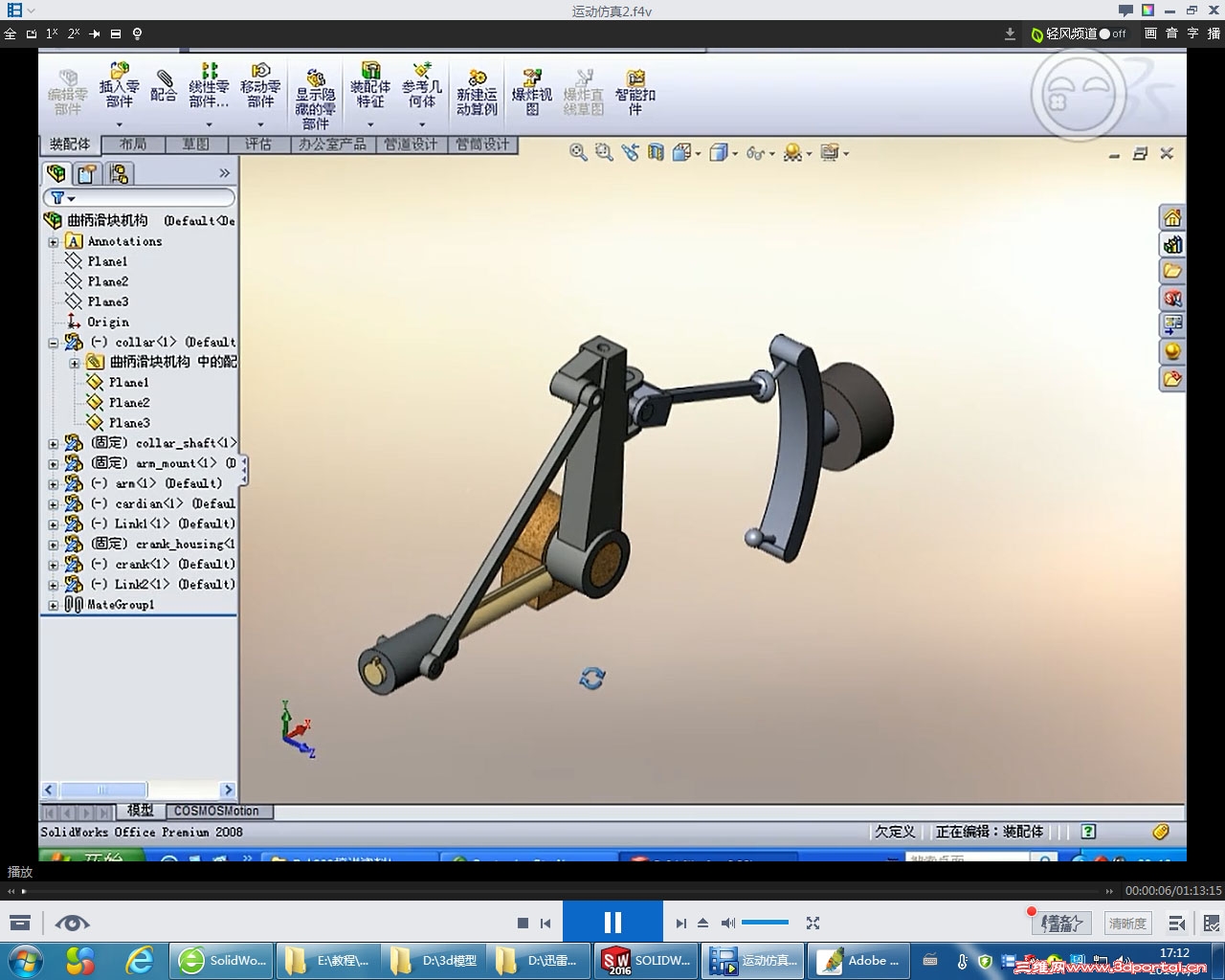1225x980 pixels.
Task: Set playback speed to 1x
Action: tap(52, 33)
